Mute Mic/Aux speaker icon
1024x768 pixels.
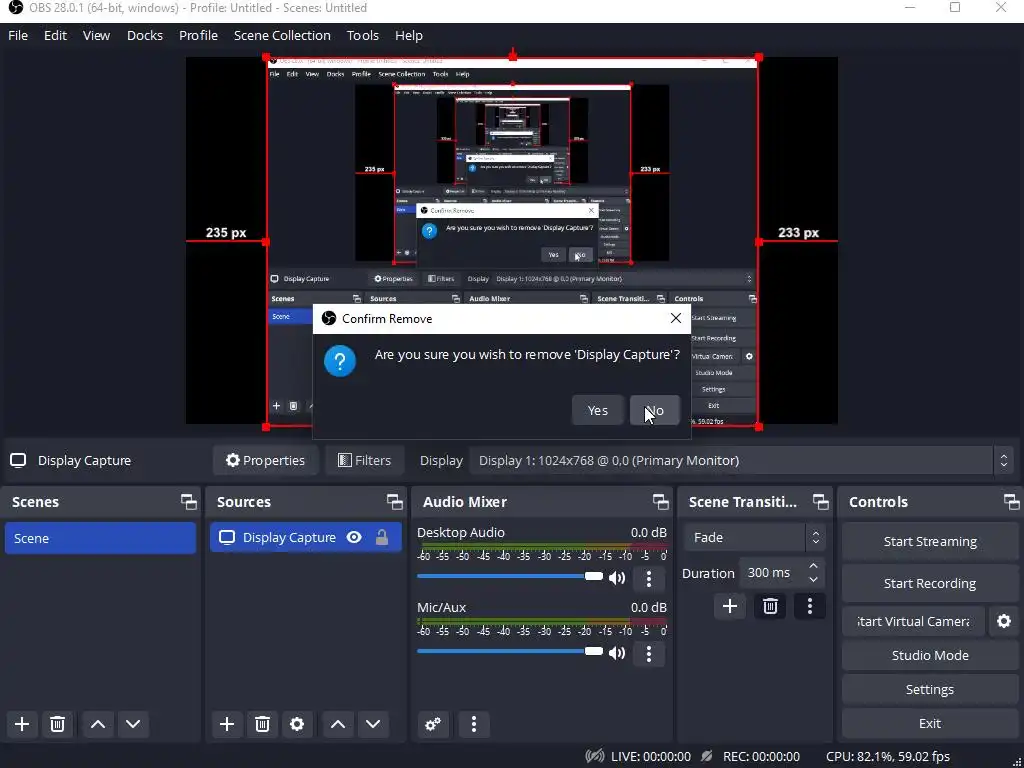point(617,653)
